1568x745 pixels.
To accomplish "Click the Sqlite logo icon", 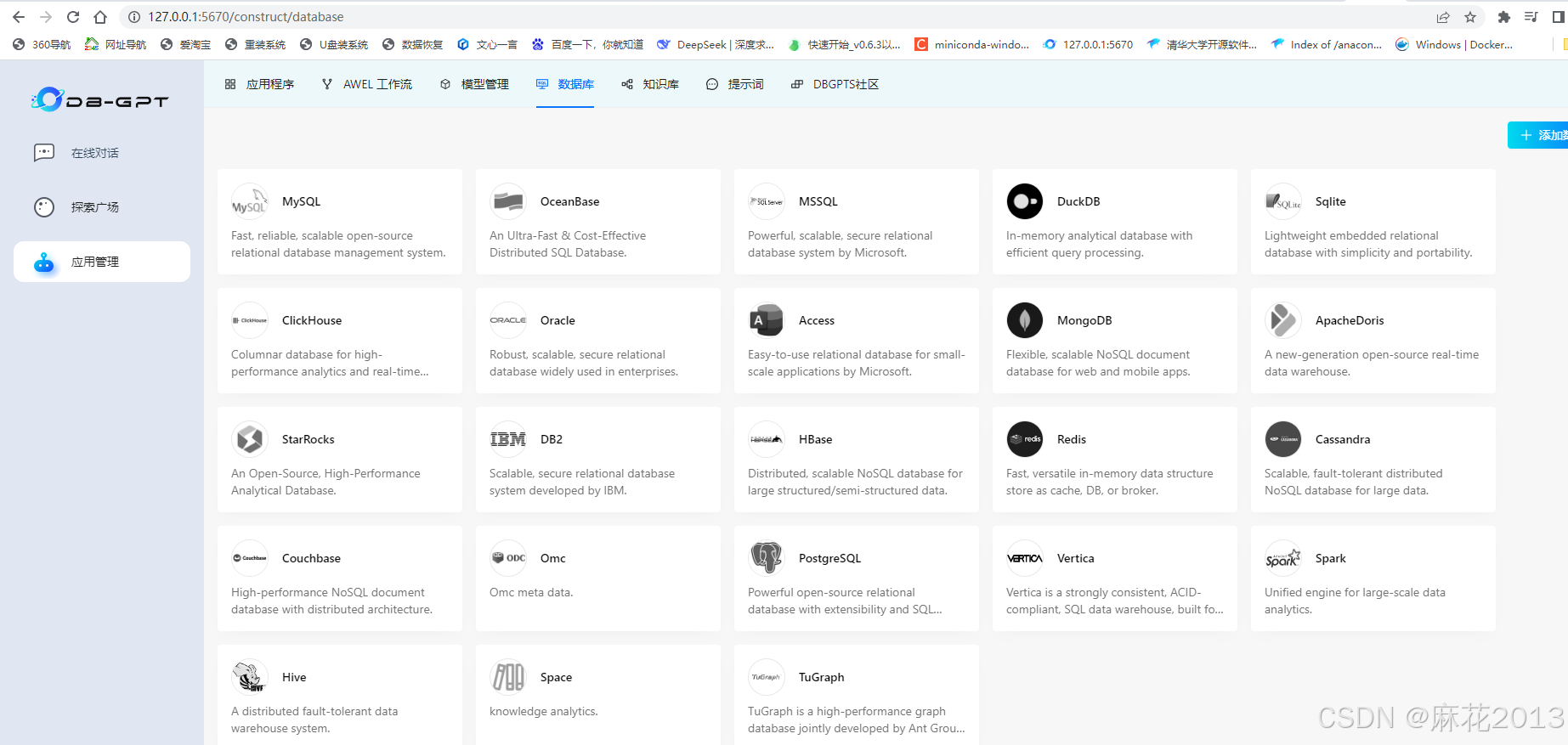I will pos(1283,201).
